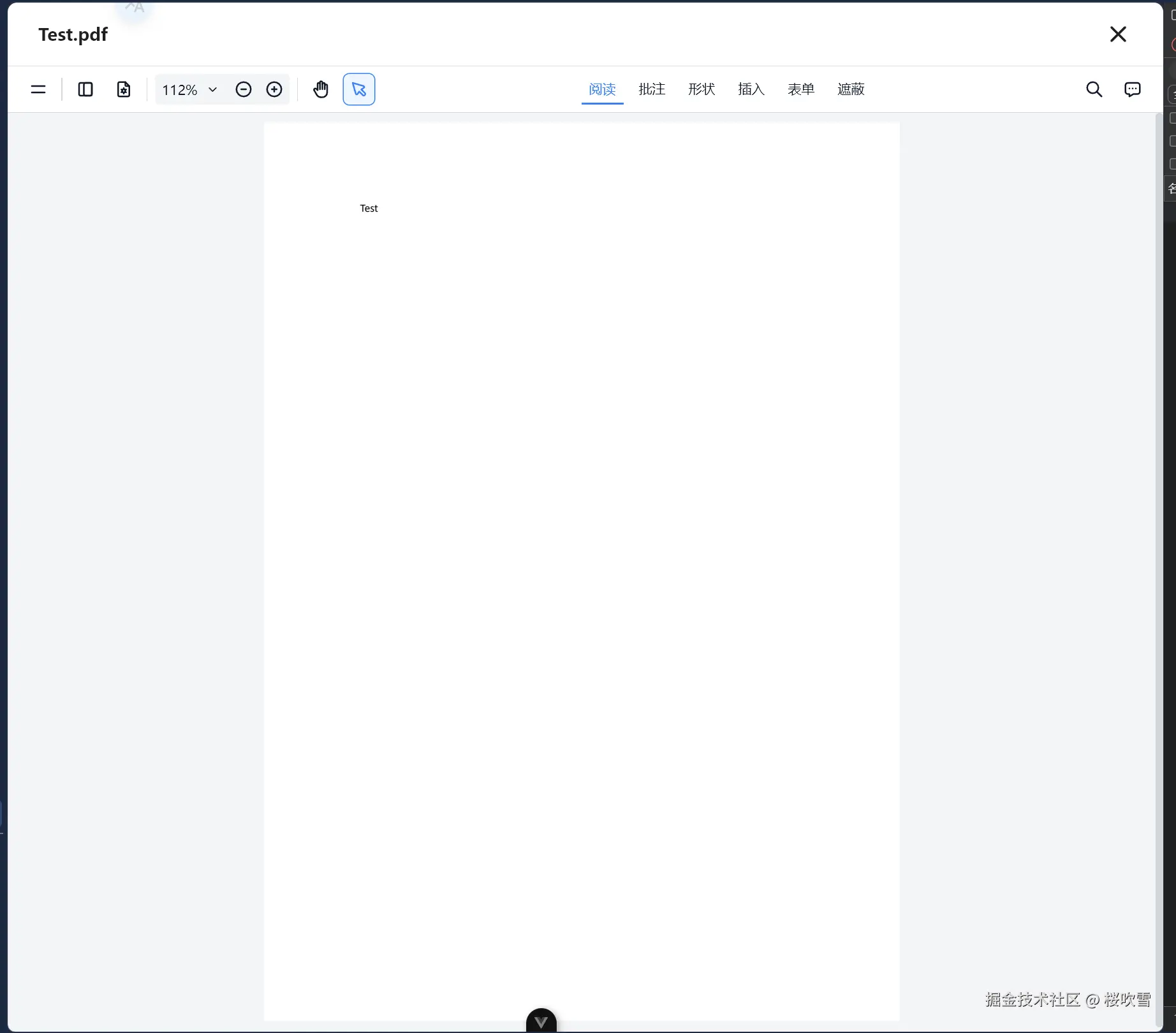Select the 表单 form menu item
This screenshot has width=1176, height=1033.
[801, 89]
